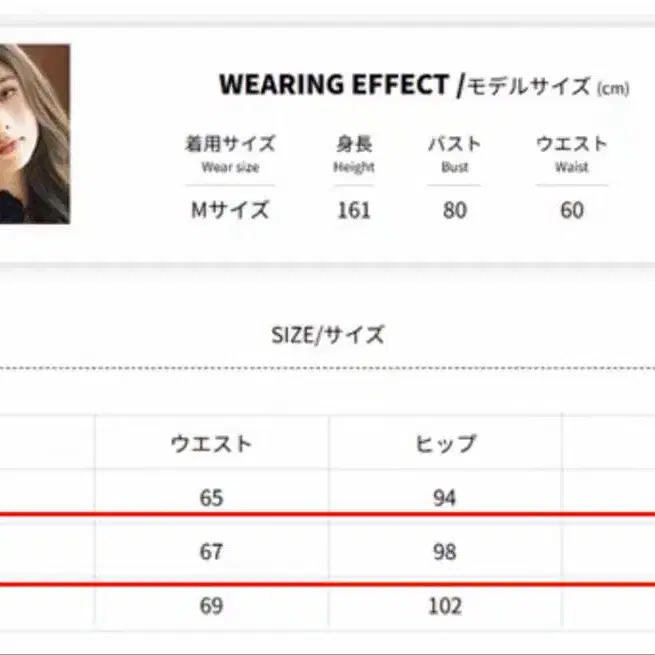Click the ウエスト column header in size table

pyautogui.click(x=211, y=443)
